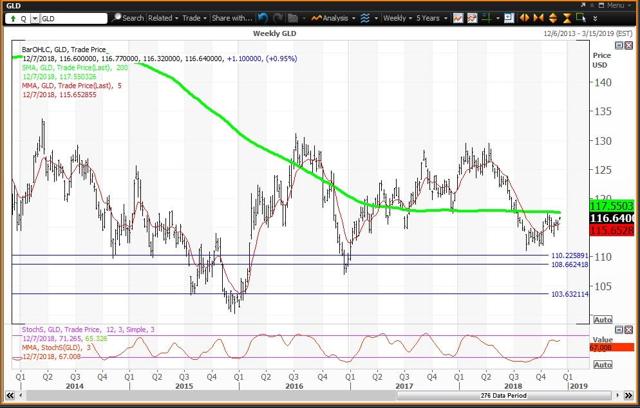Open the Weekly interval dropdown
Screen dimensions: 640x408
pos(397,18)
